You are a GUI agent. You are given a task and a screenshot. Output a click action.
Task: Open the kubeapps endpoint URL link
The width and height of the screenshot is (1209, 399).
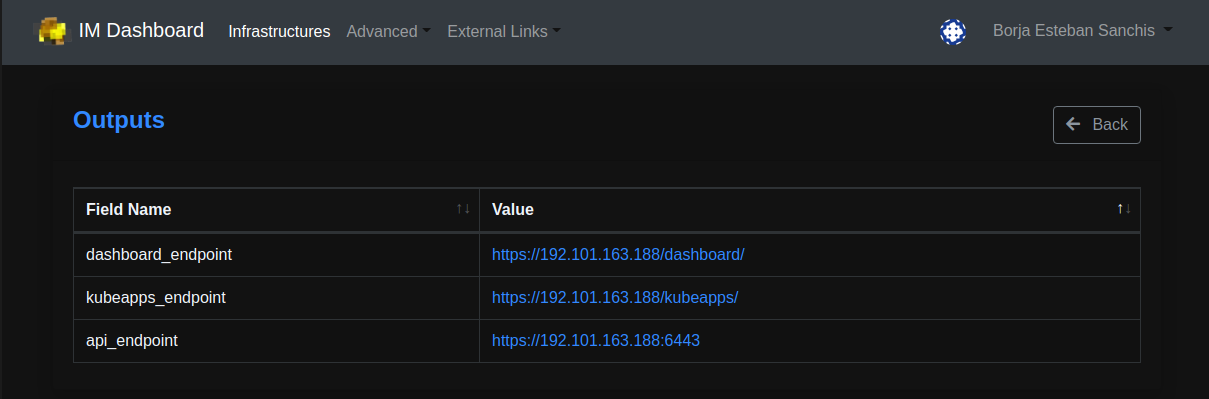point(615,298)
